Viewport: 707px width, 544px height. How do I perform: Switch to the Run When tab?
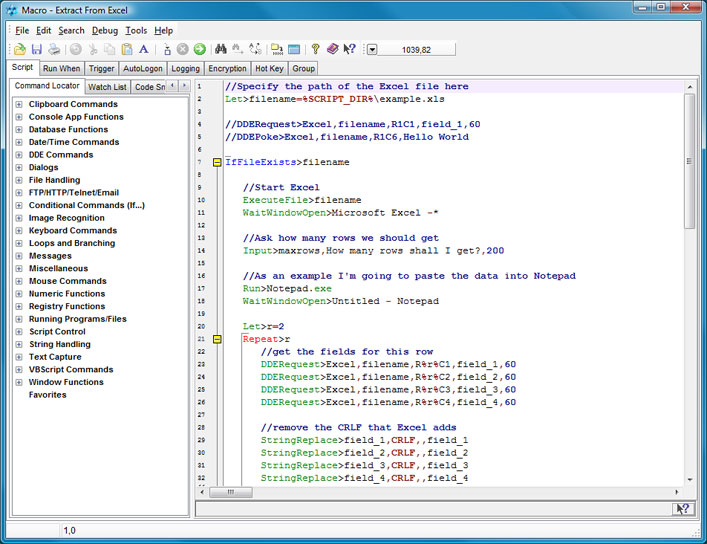[61, 69]
